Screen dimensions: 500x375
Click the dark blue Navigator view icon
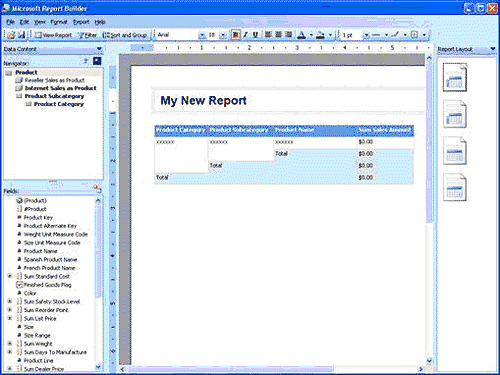[x=97, y=61]
